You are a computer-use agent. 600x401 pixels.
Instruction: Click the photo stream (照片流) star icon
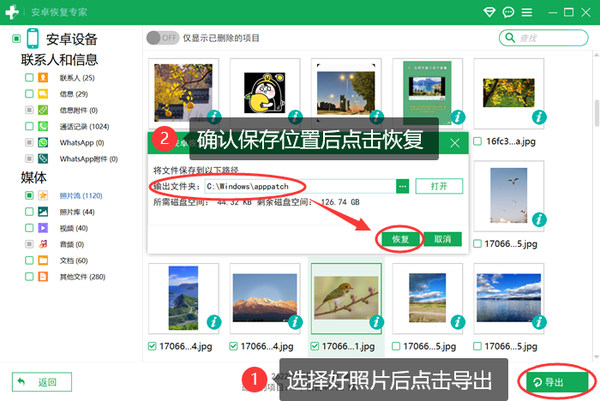tap(43, 196)
